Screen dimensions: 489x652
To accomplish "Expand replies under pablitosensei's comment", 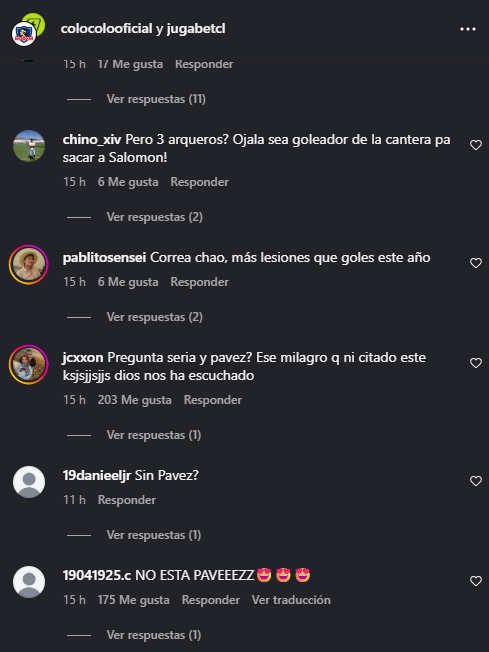I will (155, 317).
